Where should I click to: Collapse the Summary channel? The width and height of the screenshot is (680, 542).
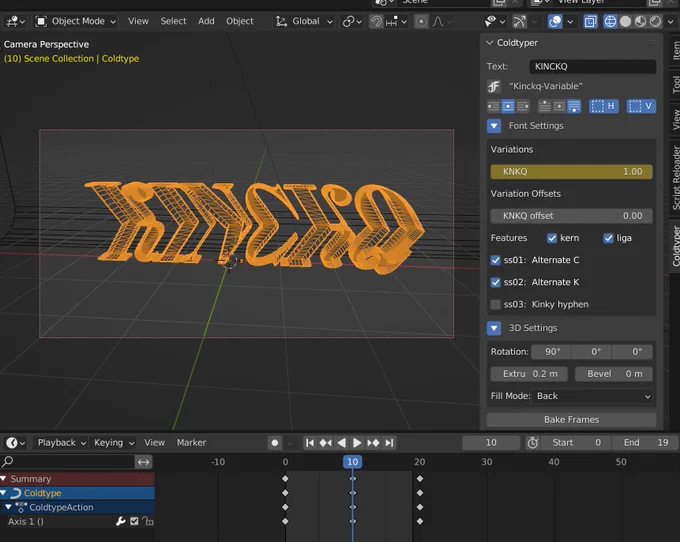click(3, 479)
